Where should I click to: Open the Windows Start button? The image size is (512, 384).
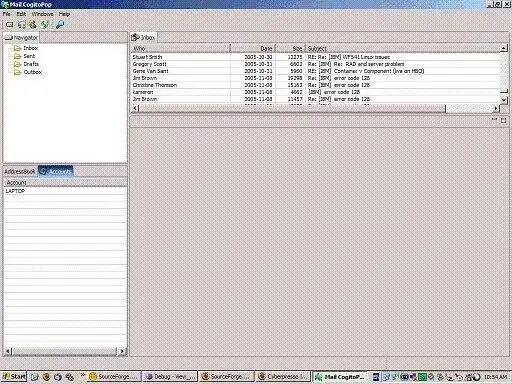14,377
